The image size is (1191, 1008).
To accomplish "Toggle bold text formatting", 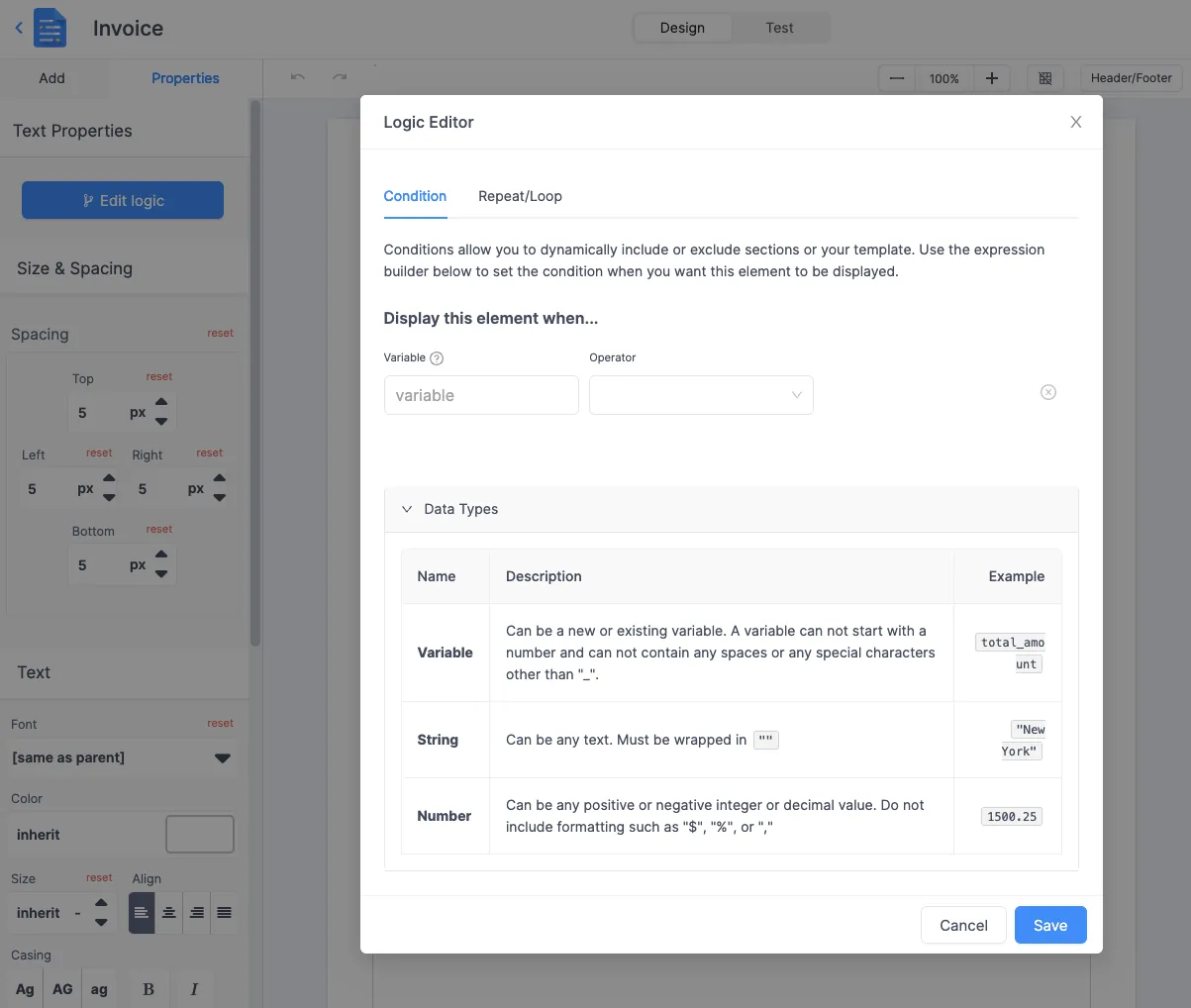I will (x=149, y=989).
